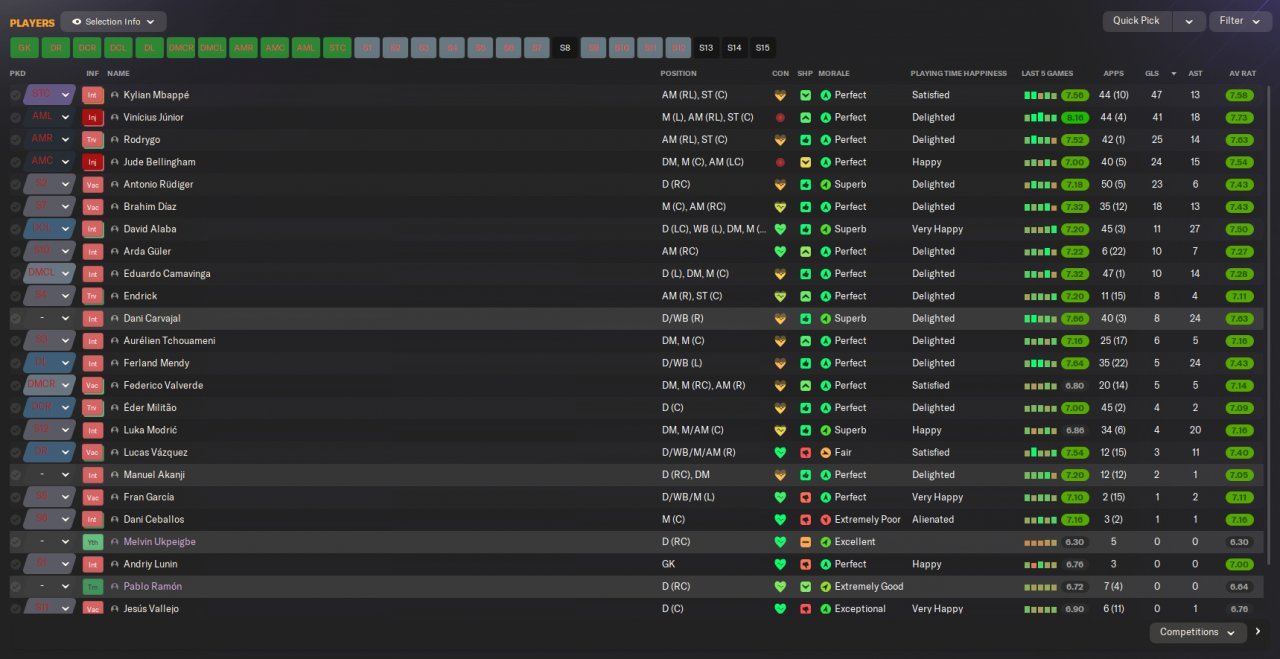Viewport: 1280px width, 659px height.
Task: Toggle pick checkmark for Pablo Ramón
Action: tap(15, 586)
